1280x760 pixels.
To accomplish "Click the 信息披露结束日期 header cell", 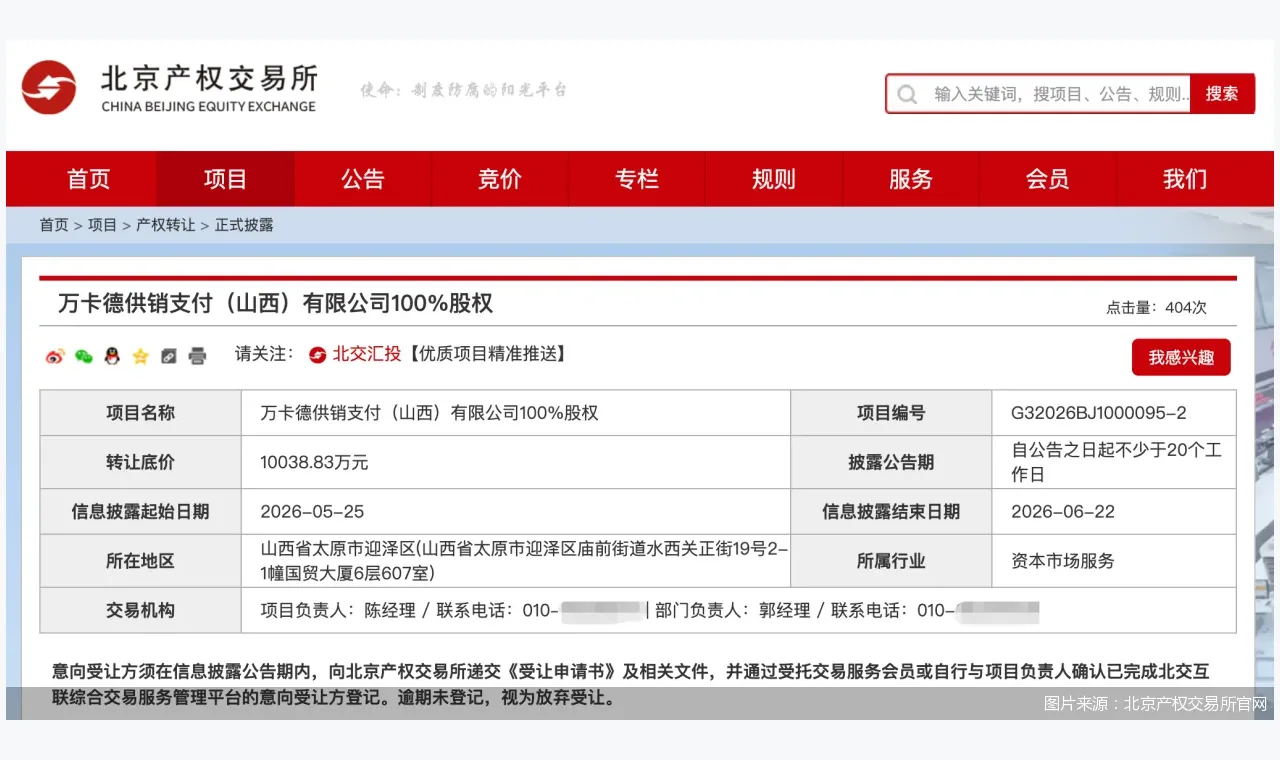I will click(891, 511).
